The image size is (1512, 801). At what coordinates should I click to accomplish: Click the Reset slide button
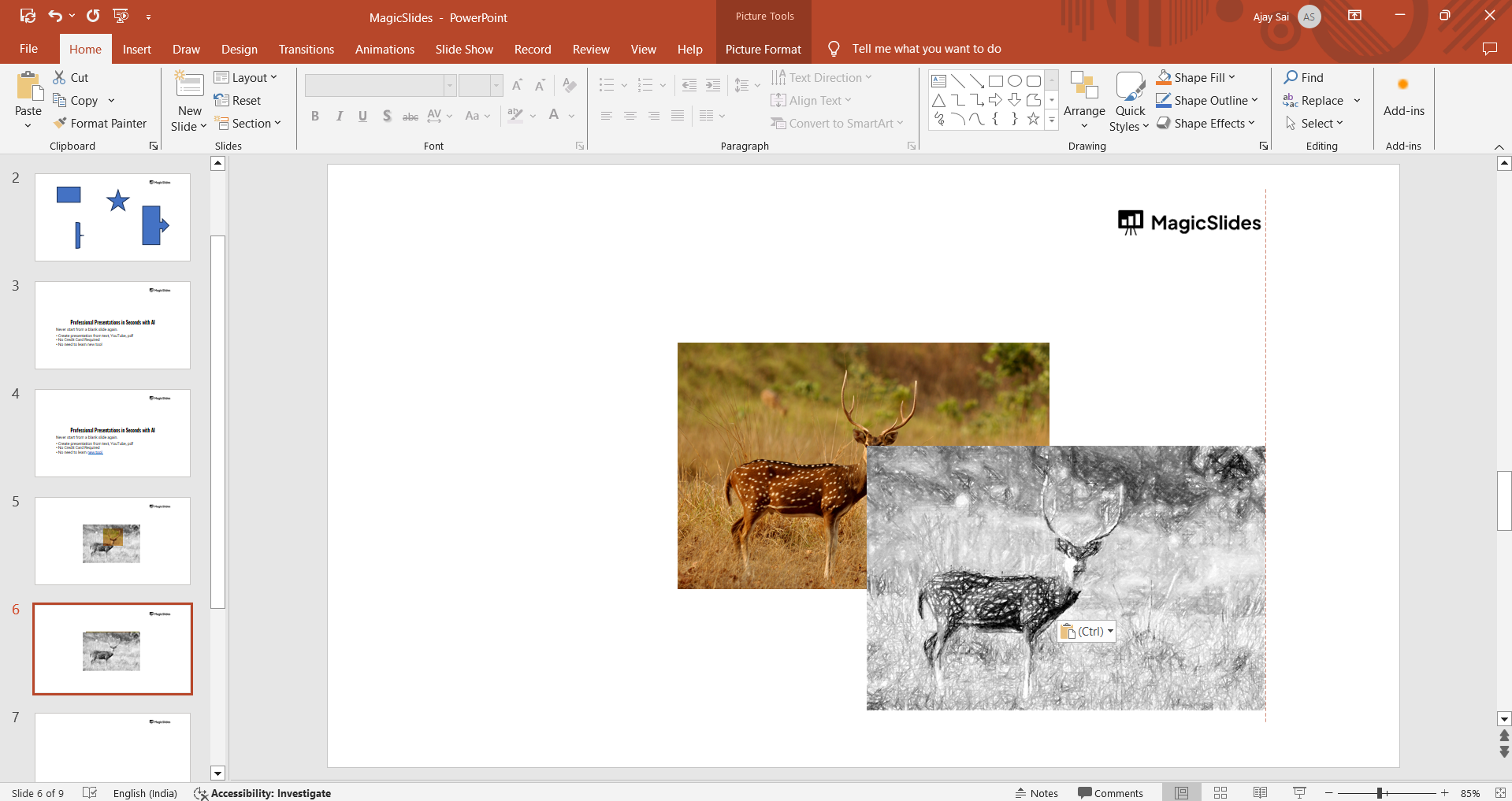(237, 100)
